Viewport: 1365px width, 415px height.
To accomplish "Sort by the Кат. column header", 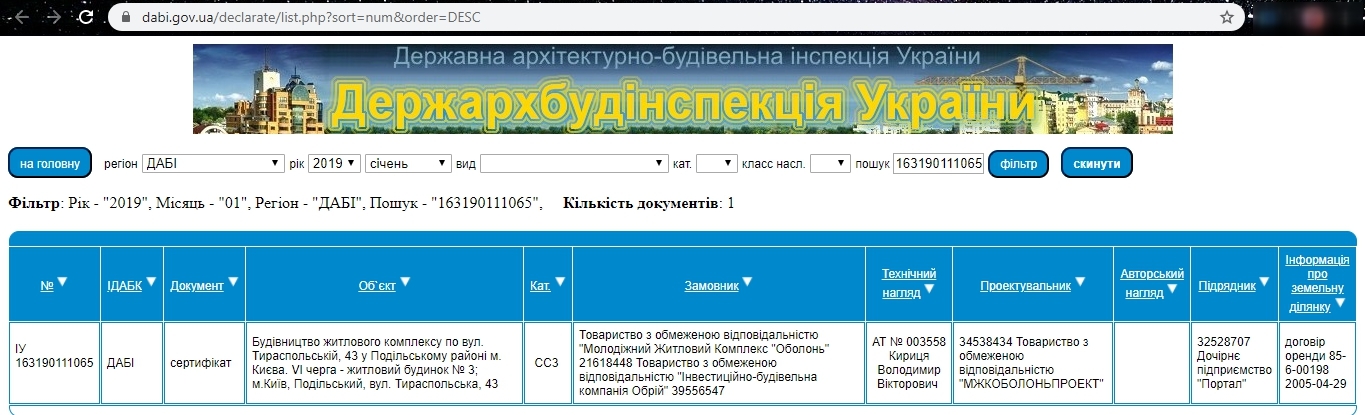I will click(x=540, y=285).
